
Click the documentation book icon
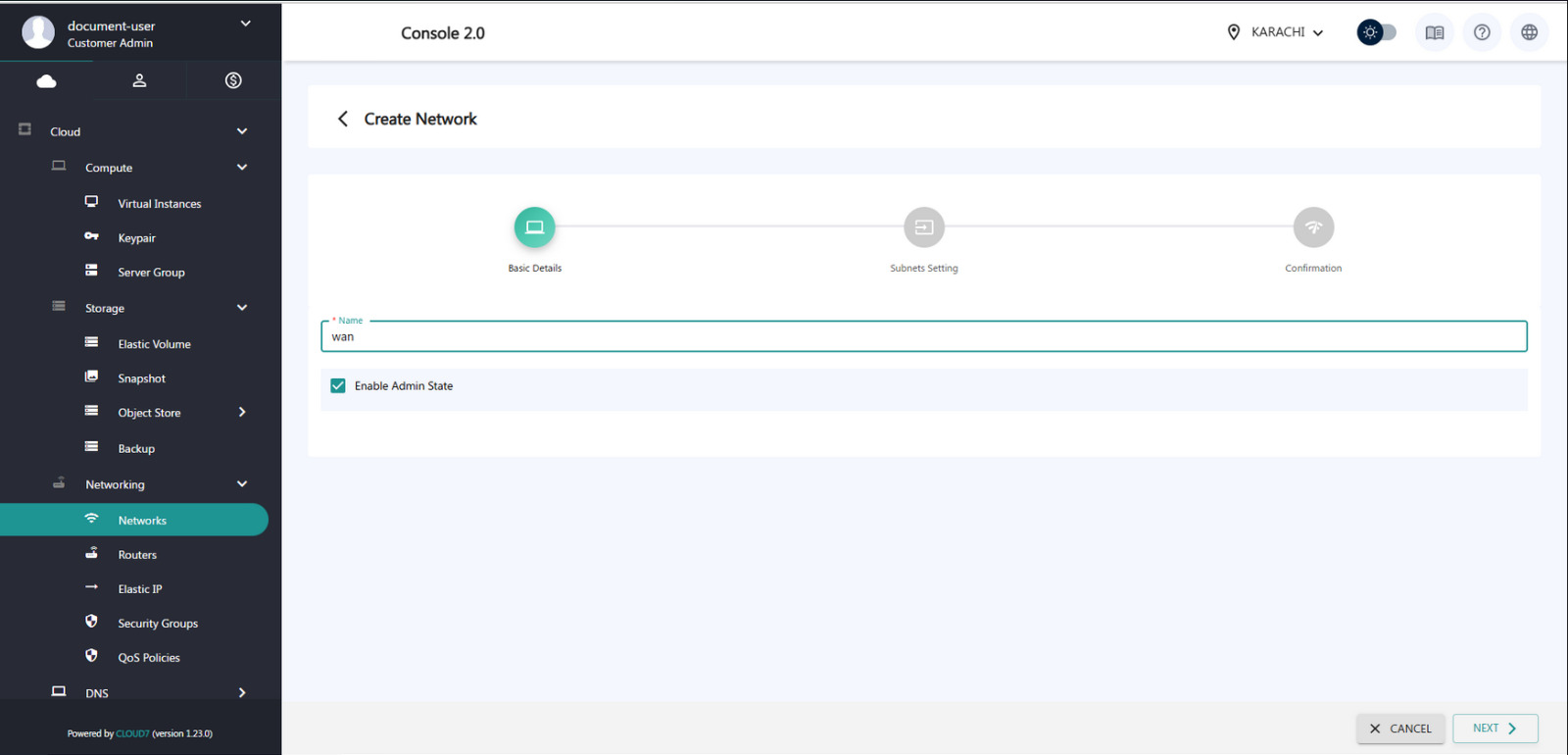pos(1434,32)
